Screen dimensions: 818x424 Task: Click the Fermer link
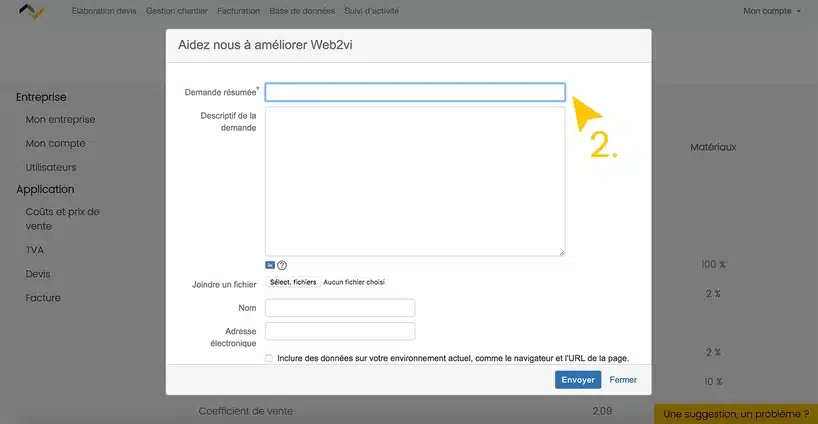pos(623,380)
